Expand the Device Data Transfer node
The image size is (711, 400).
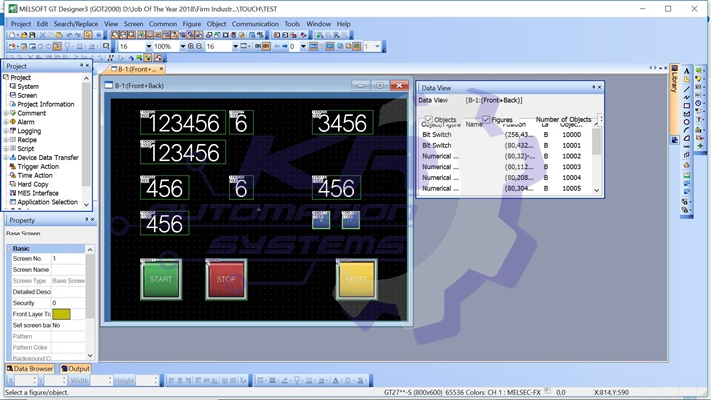pos(7,157)
